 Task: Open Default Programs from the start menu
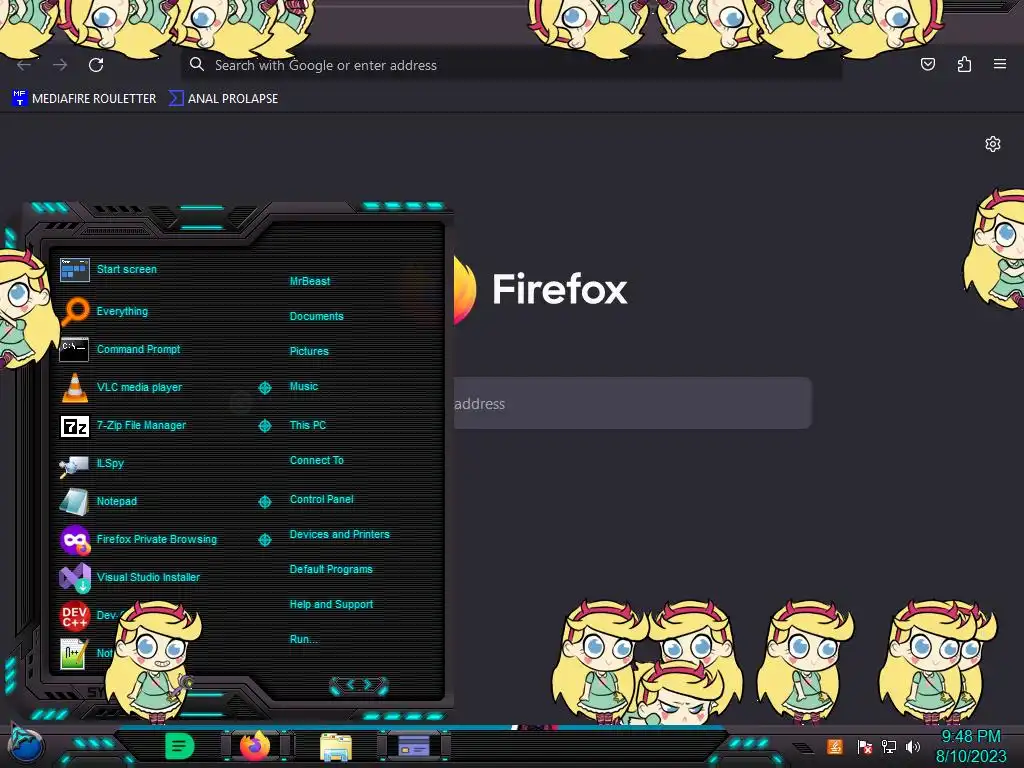[331, 569]
